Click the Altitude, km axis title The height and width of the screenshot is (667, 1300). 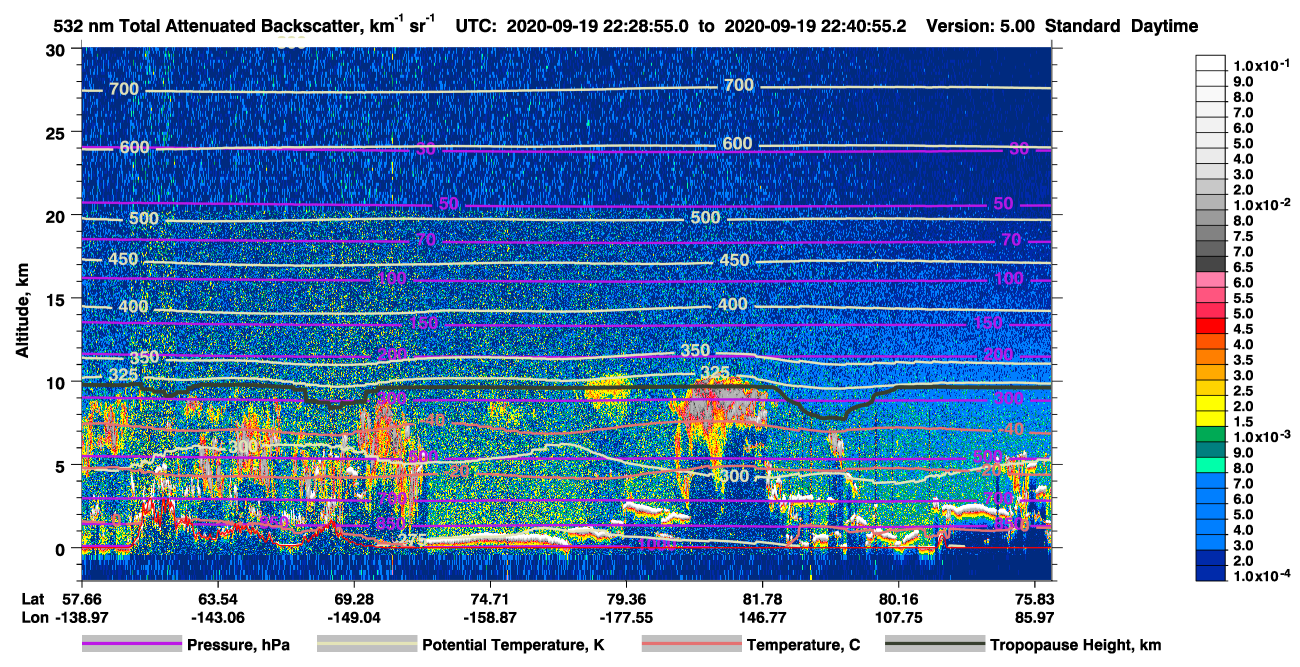[22, 313]
